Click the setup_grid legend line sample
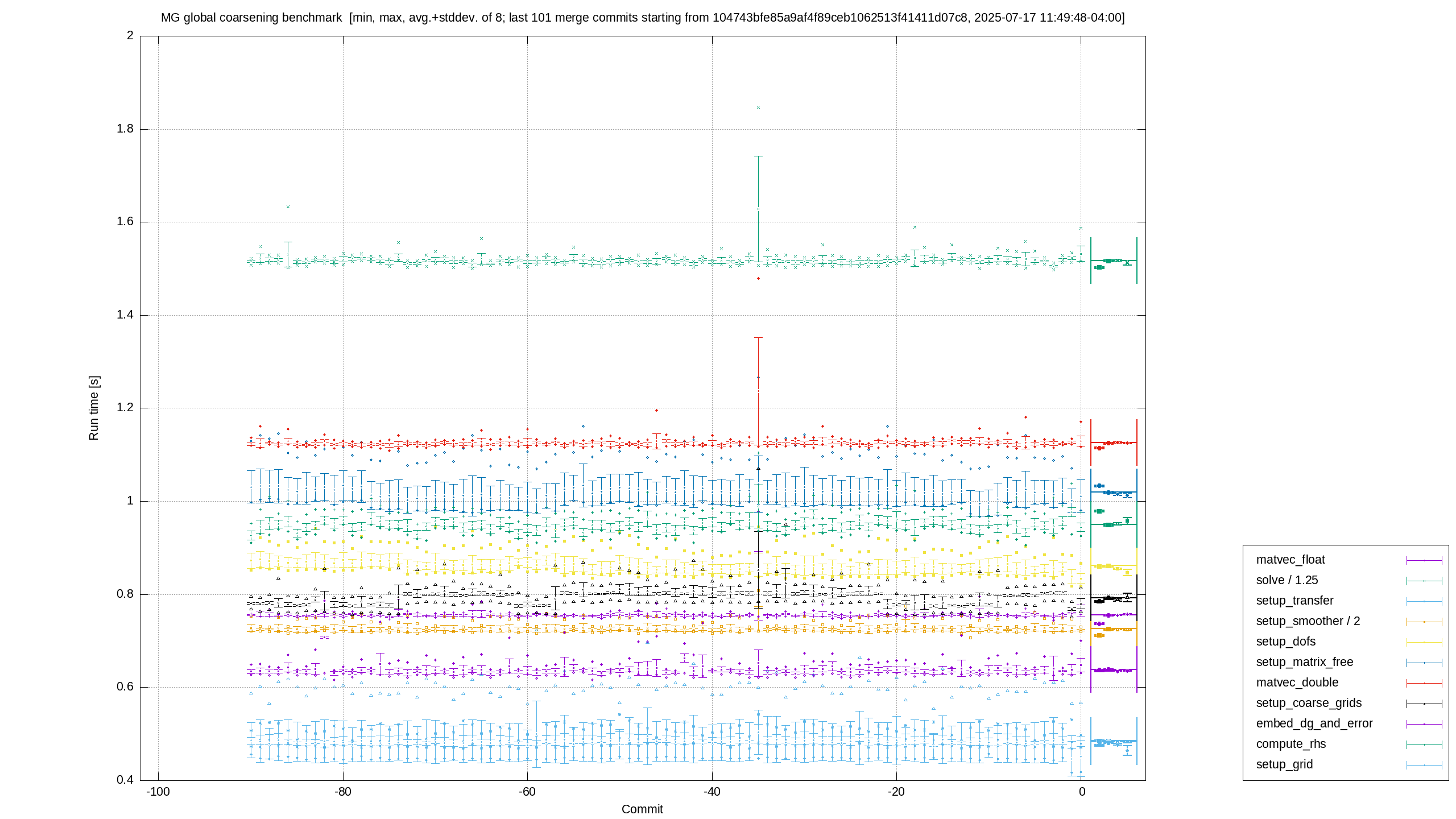The width and height of the screenshot is (1456, 819). 1424,765
